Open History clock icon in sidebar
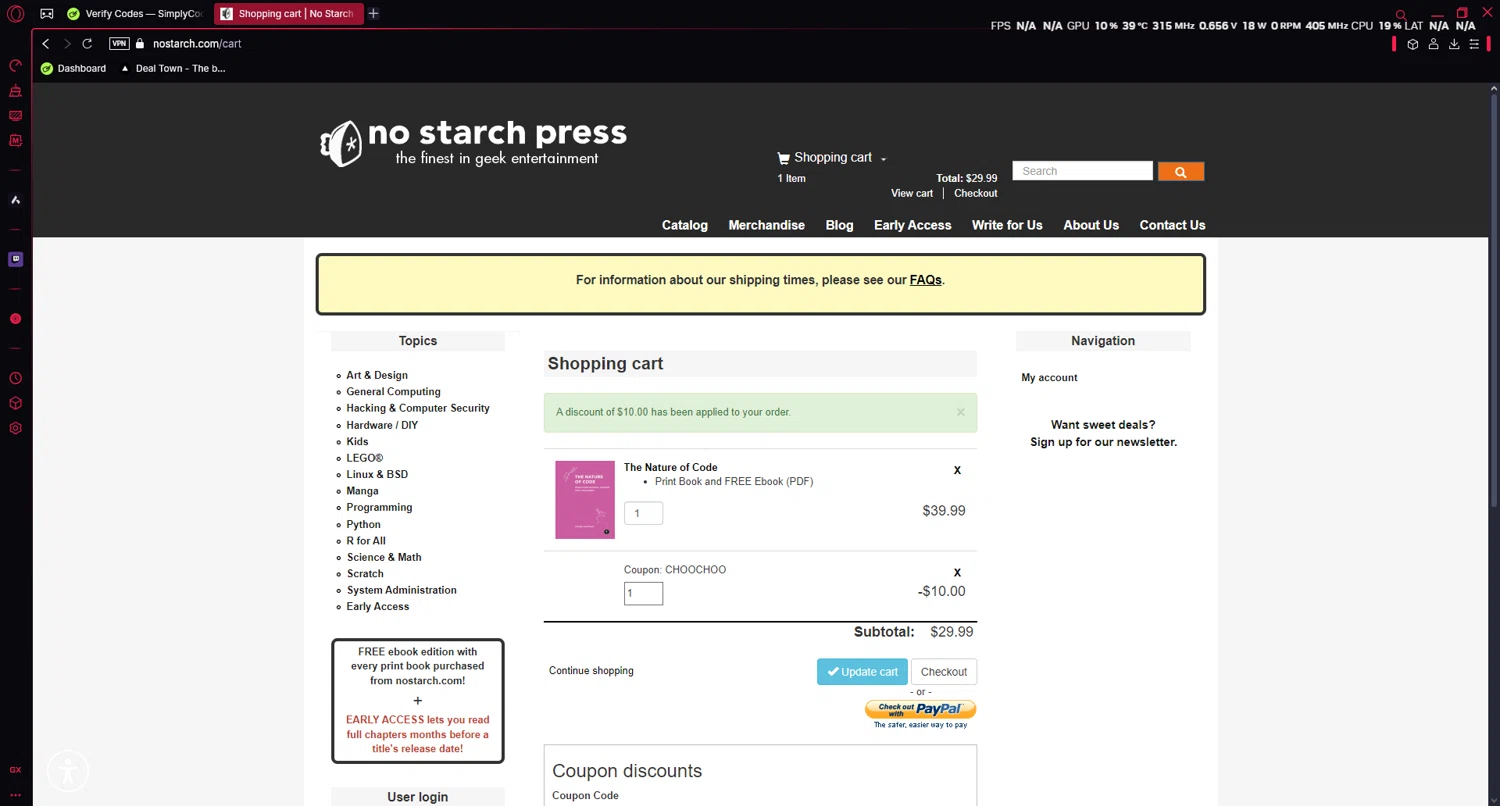Image resolution: width=1500 pixels, height=806 pixels. pos(15,378)
